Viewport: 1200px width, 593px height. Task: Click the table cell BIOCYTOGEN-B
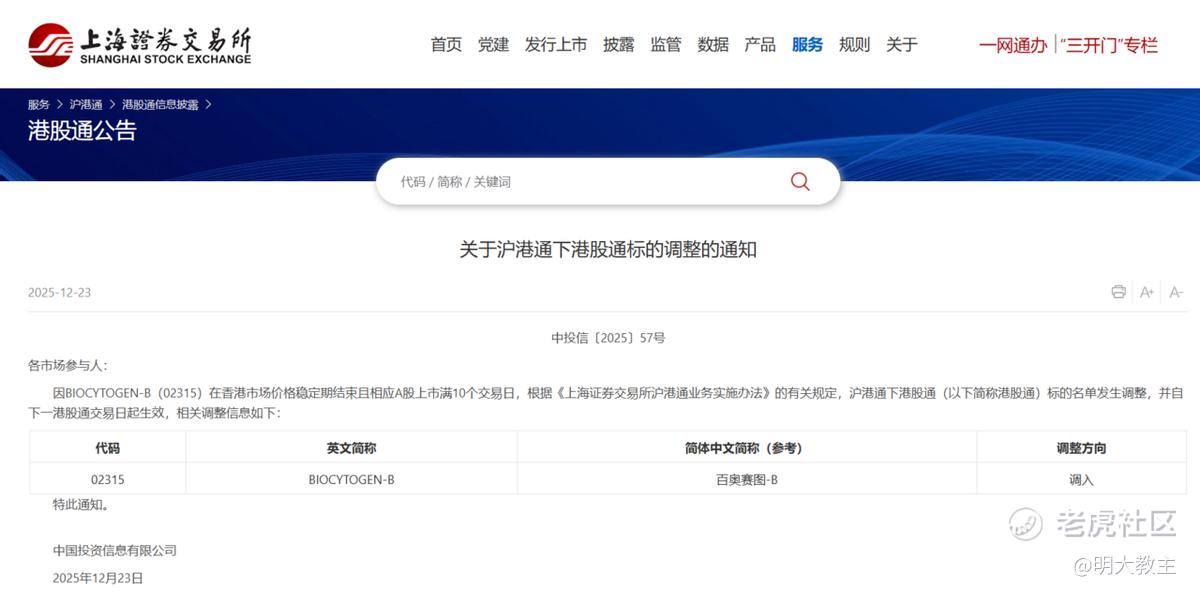tap(352, 480)
